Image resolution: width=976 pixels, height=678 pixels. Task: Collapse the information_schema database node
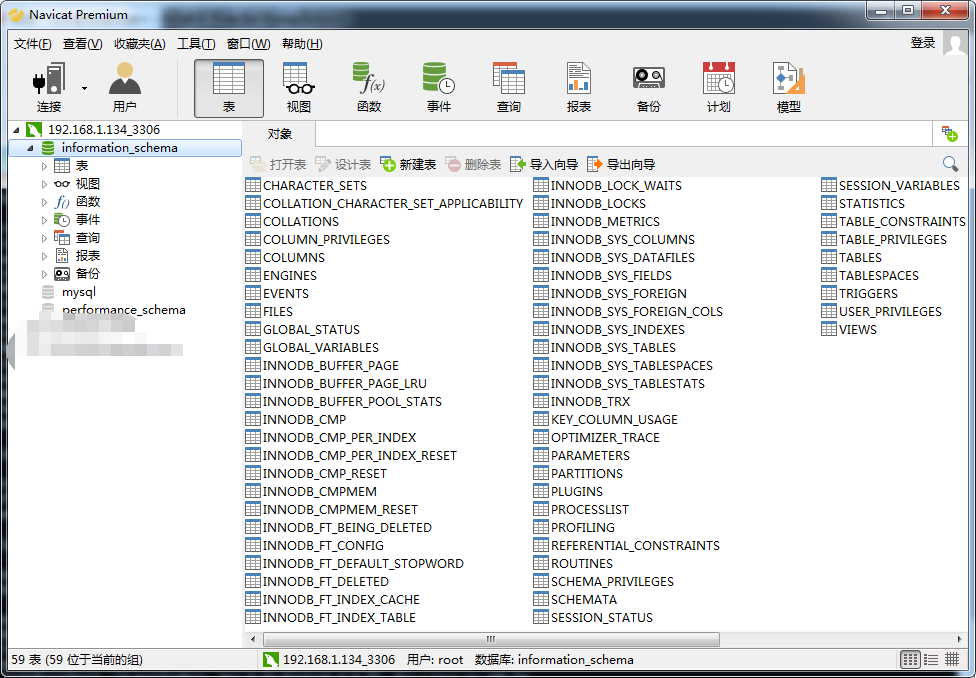tap(30, 148)
